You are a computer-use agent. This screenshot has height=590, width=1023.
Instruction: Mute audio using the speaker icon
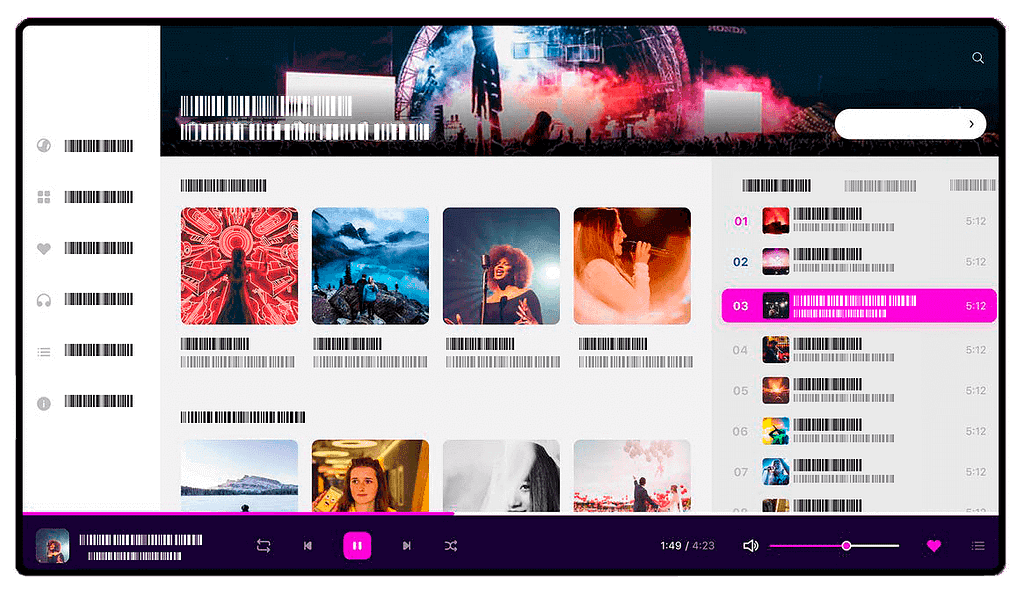point(751,546)
